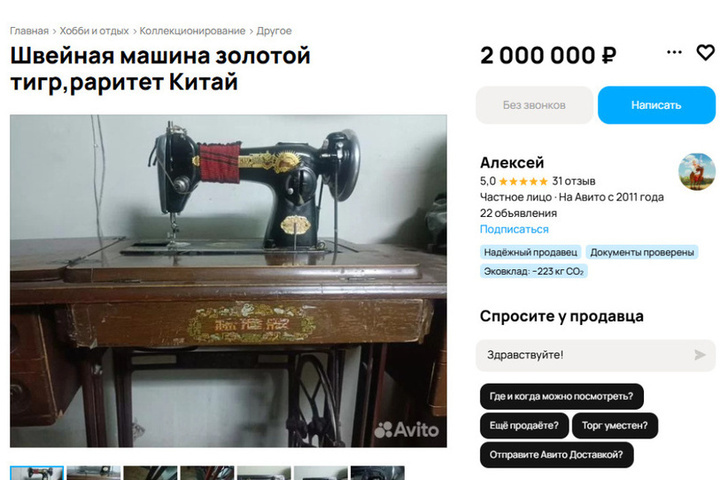Select the second photo thumbnail
Image resolution: width=720 pixels, height=480 pixels.
tap(94, 473)
